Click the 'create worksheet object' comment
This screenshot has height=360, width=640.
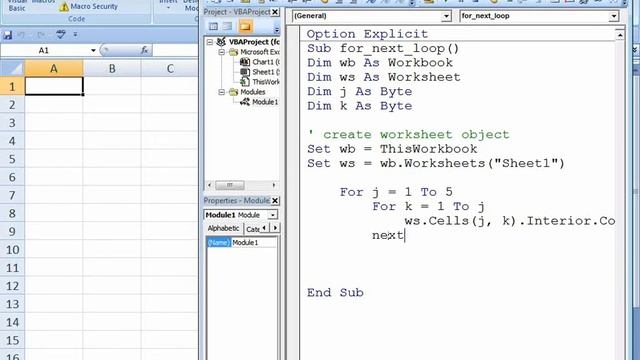[x=408, y=135]
